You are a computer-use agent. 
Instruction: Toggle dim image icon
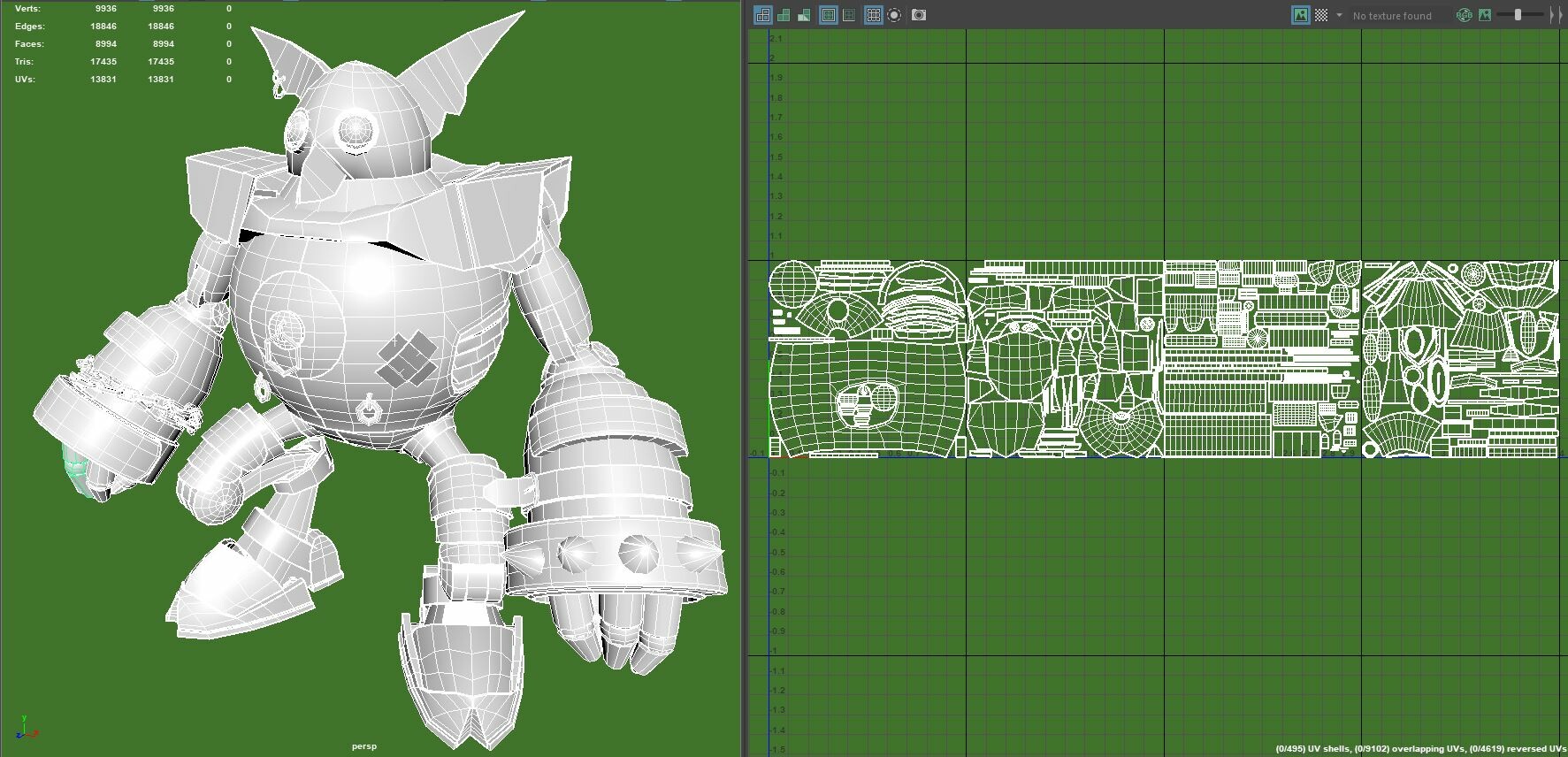[x=1485, y=15]
